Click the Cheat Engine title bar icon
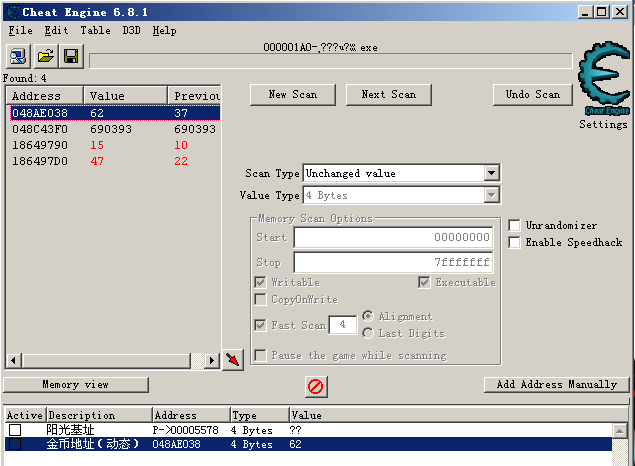This screenshot has height=466, width=635. pos(13,12)
